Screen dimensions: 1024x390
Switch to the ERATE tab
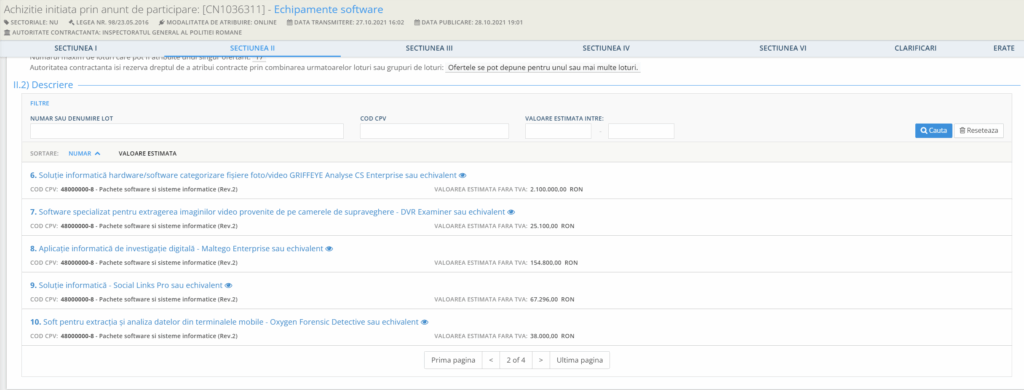click(1004, 48)
